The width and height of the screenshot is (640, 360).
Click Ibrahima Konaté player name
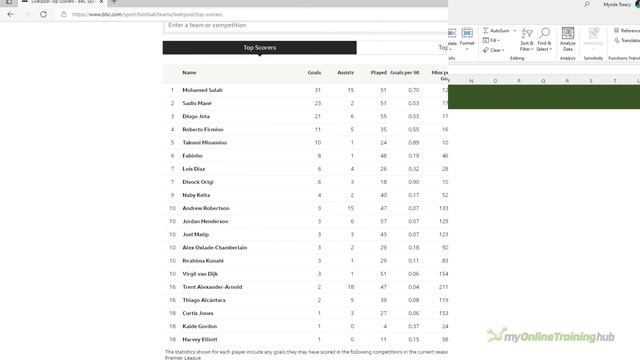pyautogui.click(x=203, y=260)
